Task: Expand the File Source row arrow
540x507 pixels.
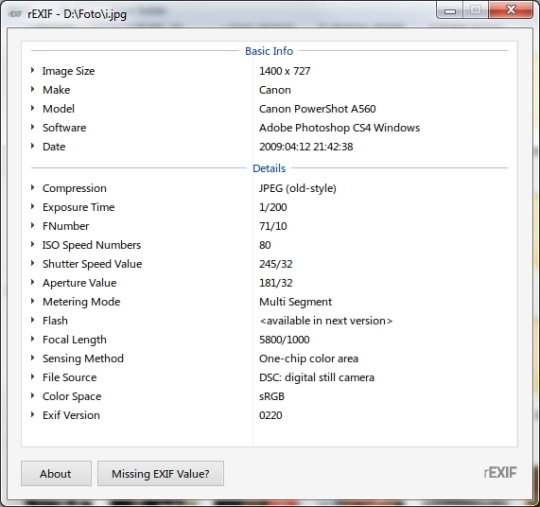Action: [32, 377]
